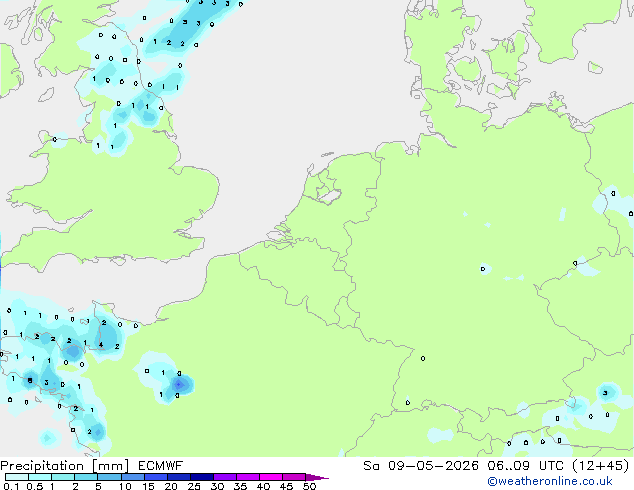Click the '10' legend scale label

pos(125,486)
